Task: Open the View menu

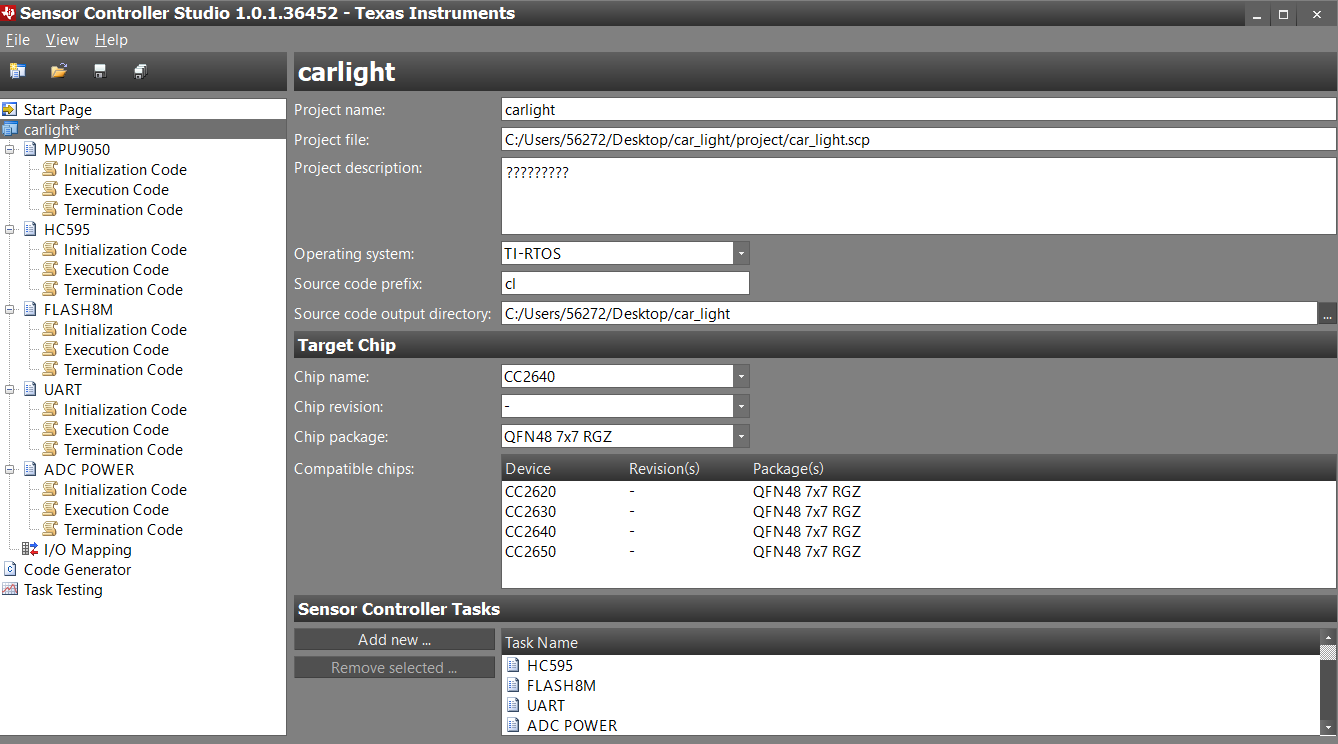Action: coord(62,40)
